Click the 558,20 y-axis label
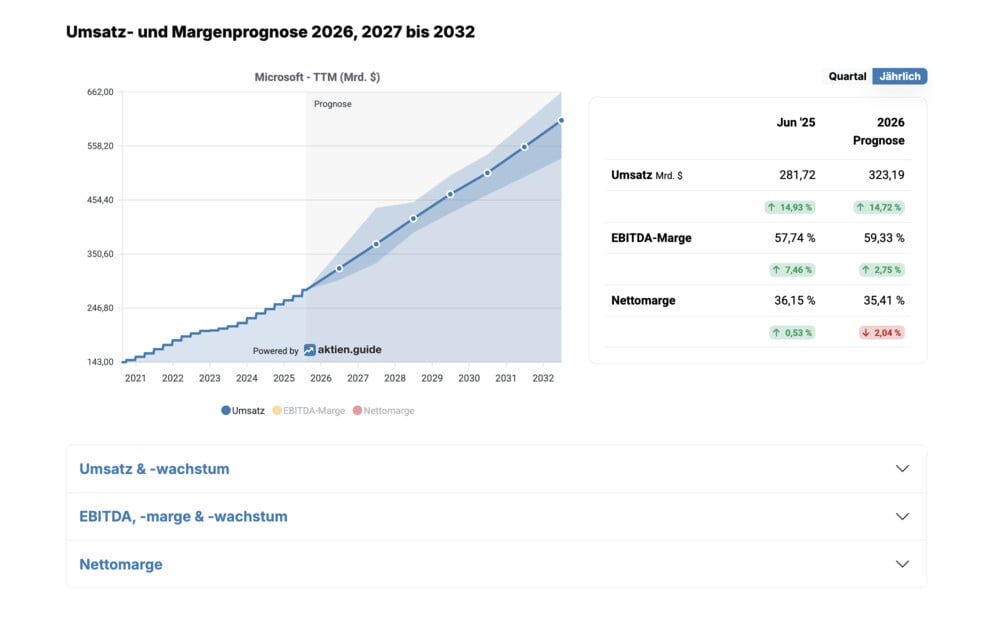Viewport: 988px width, 640px height. [x=100, y=146]
